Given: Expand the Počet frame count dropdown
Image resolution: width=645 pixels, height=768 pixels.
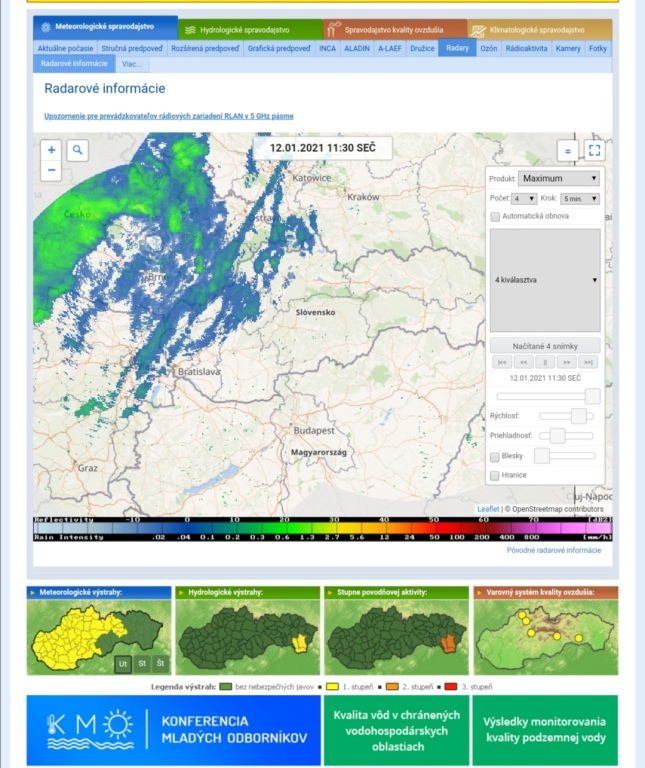Looking at the screenshot, I should (x=525, y=198).
